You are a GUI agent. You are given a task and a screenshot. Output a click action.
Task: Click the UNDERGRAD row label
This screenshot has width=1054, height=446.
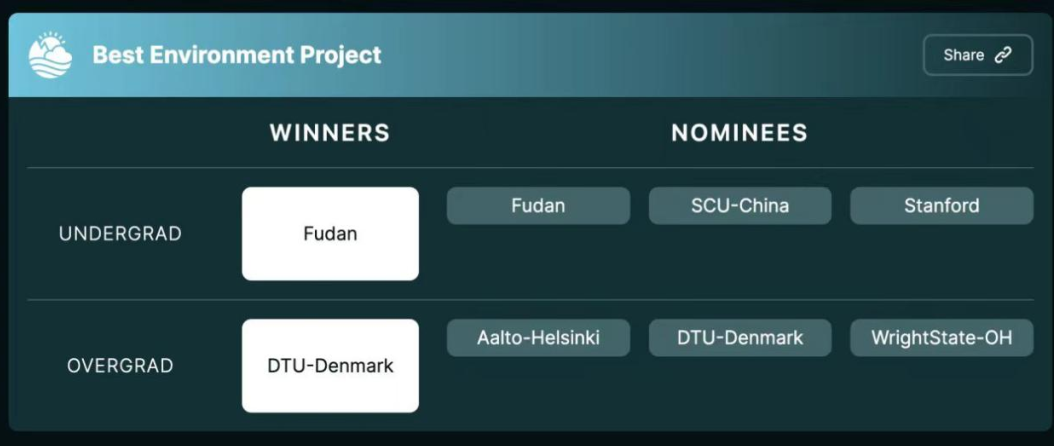click(x=120, y=234)
